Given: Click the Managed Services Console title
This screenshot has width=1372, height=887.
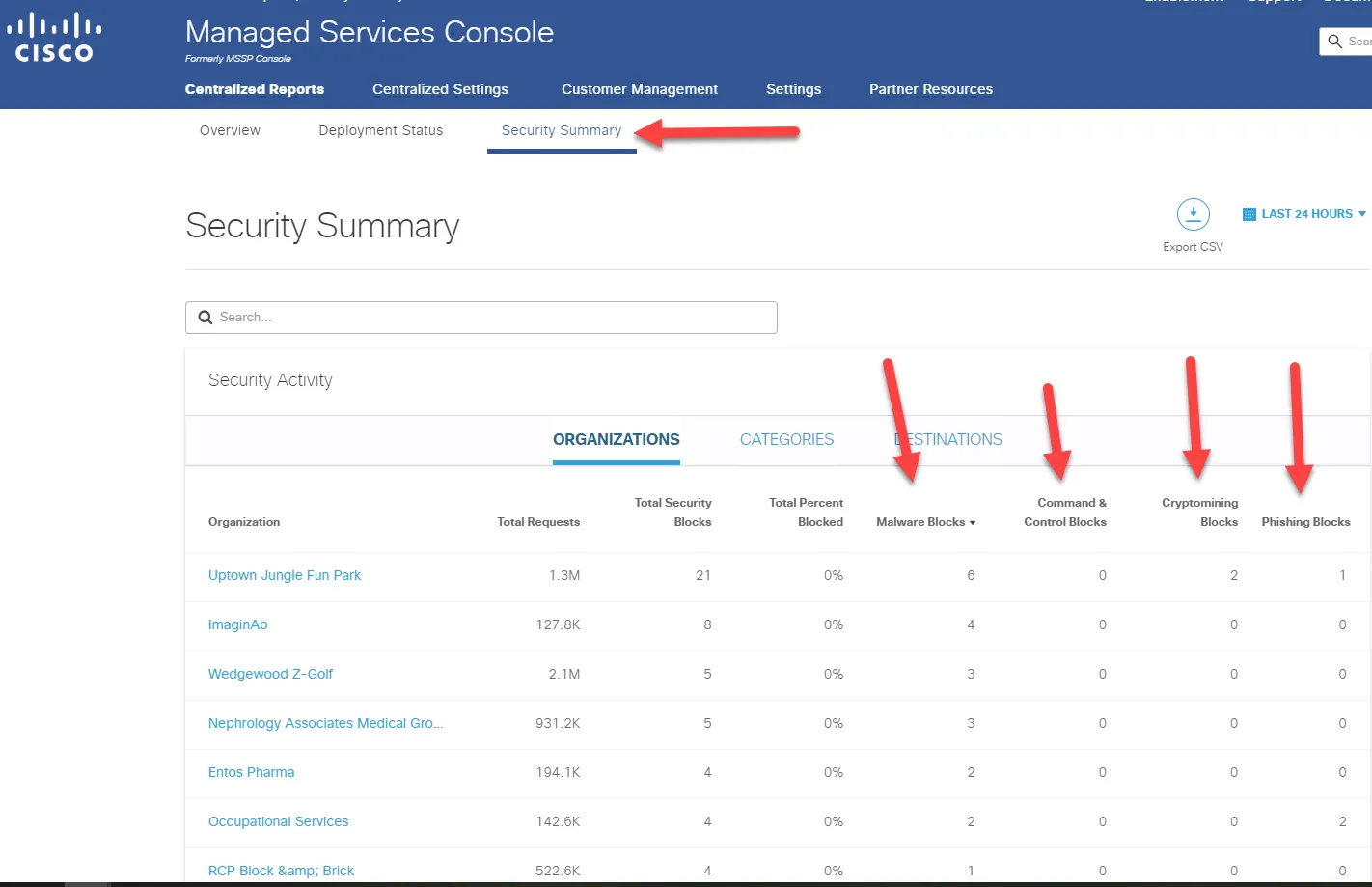Looking at the screenshot, I should coord(370,32).
